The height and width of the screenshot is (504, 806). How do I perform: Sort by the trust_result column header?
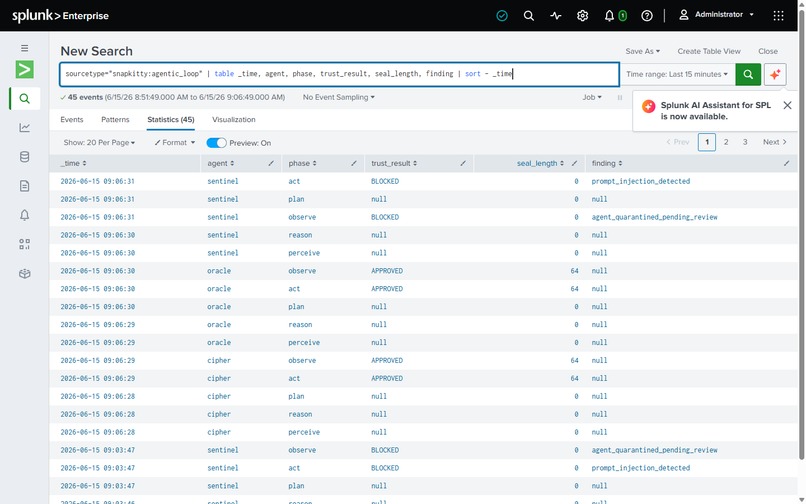click(x=394, y=164)
